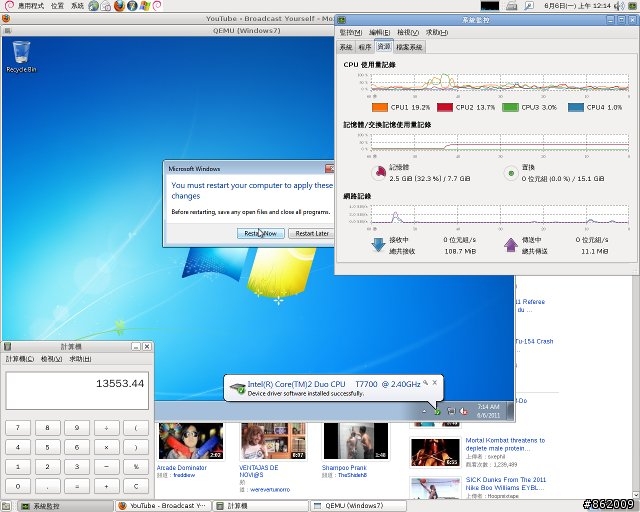Click the Debian swirl main menu icon
Screen dimensions: 640x512
pyautogui.click(x=9, y=6)
